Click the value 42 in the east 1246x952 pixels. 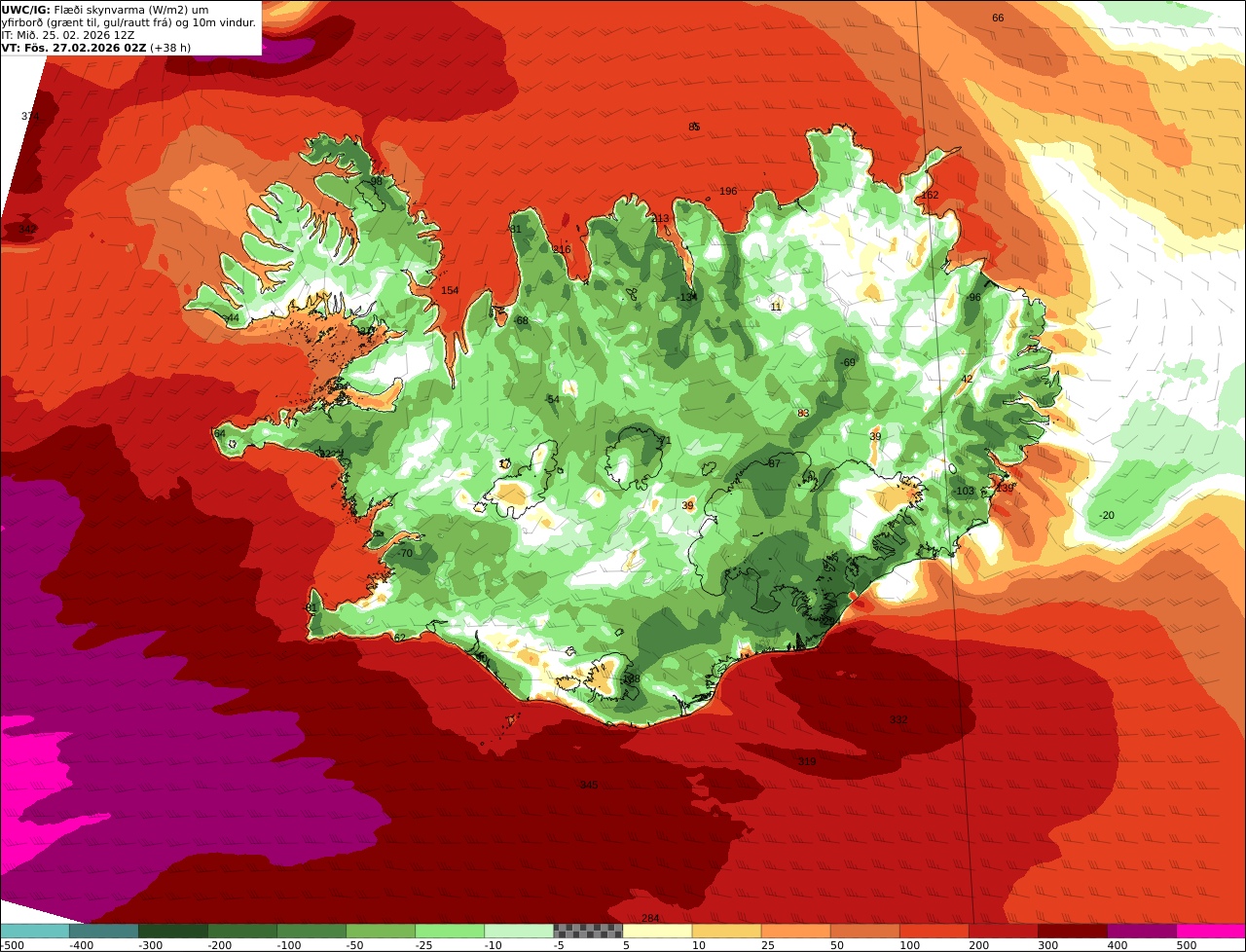[x=967, y=379]
